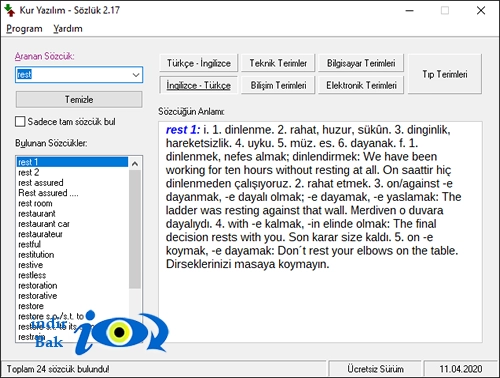Click the date 11.04.2020 in status bar

461,369
